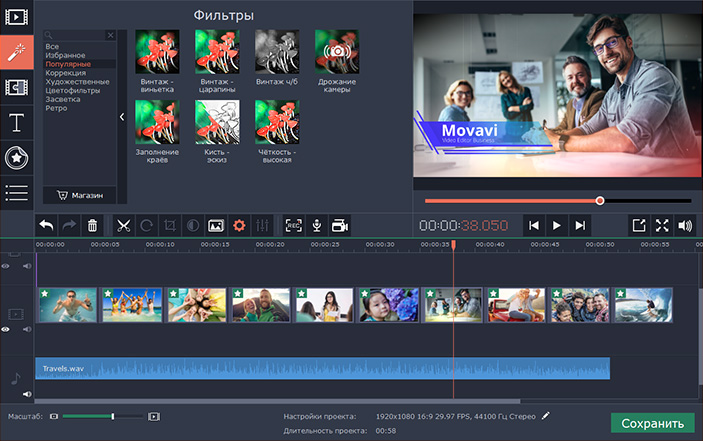Open clip properties gear icon

239,226
